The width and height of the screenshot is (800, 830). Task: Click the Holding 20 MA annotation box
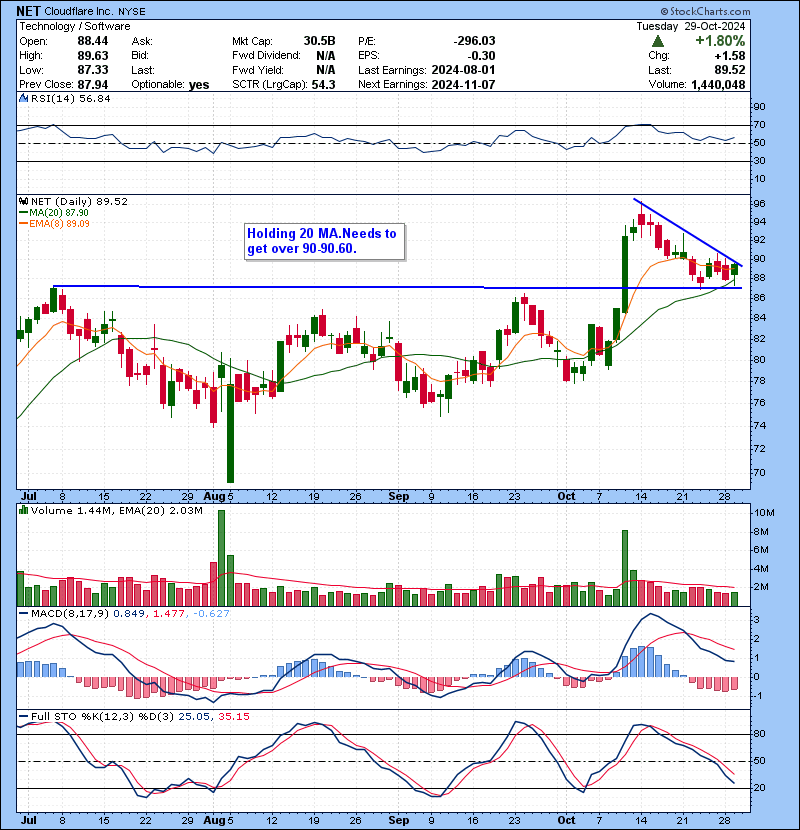coord(325,241)
